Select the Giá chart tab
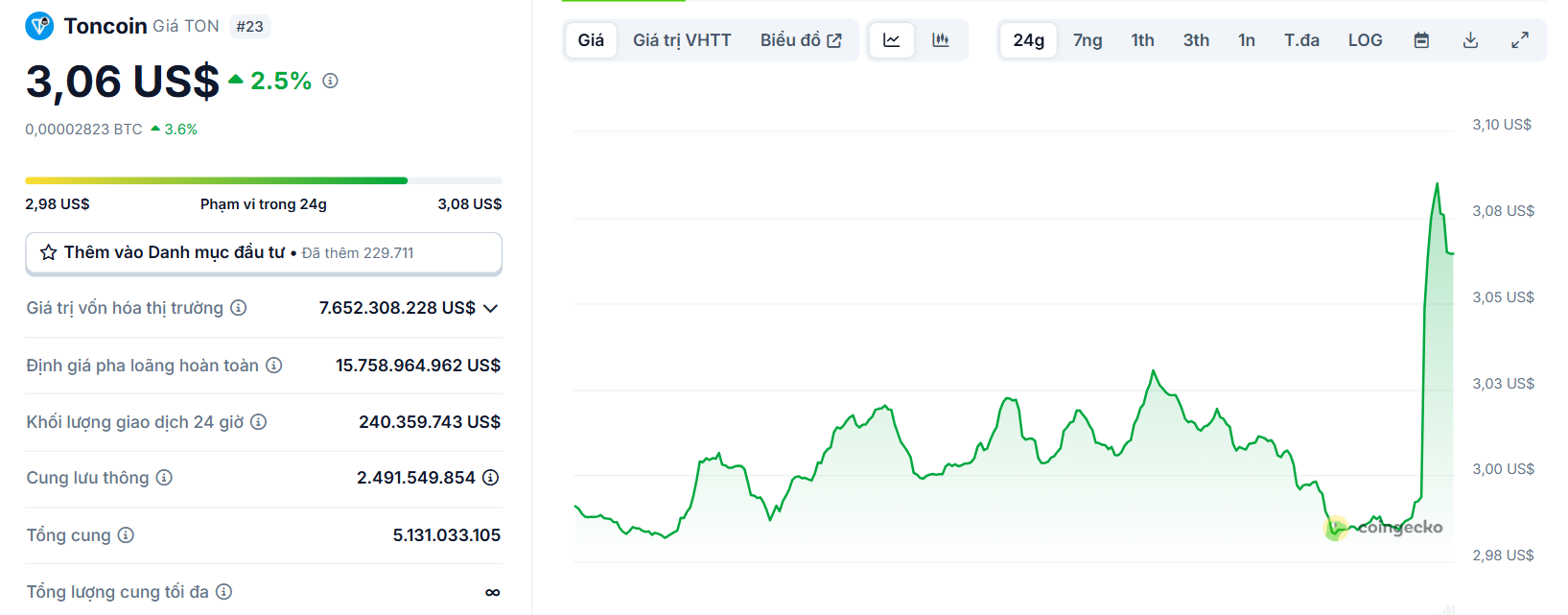The image size is (1568, 615). coord(591,40)
